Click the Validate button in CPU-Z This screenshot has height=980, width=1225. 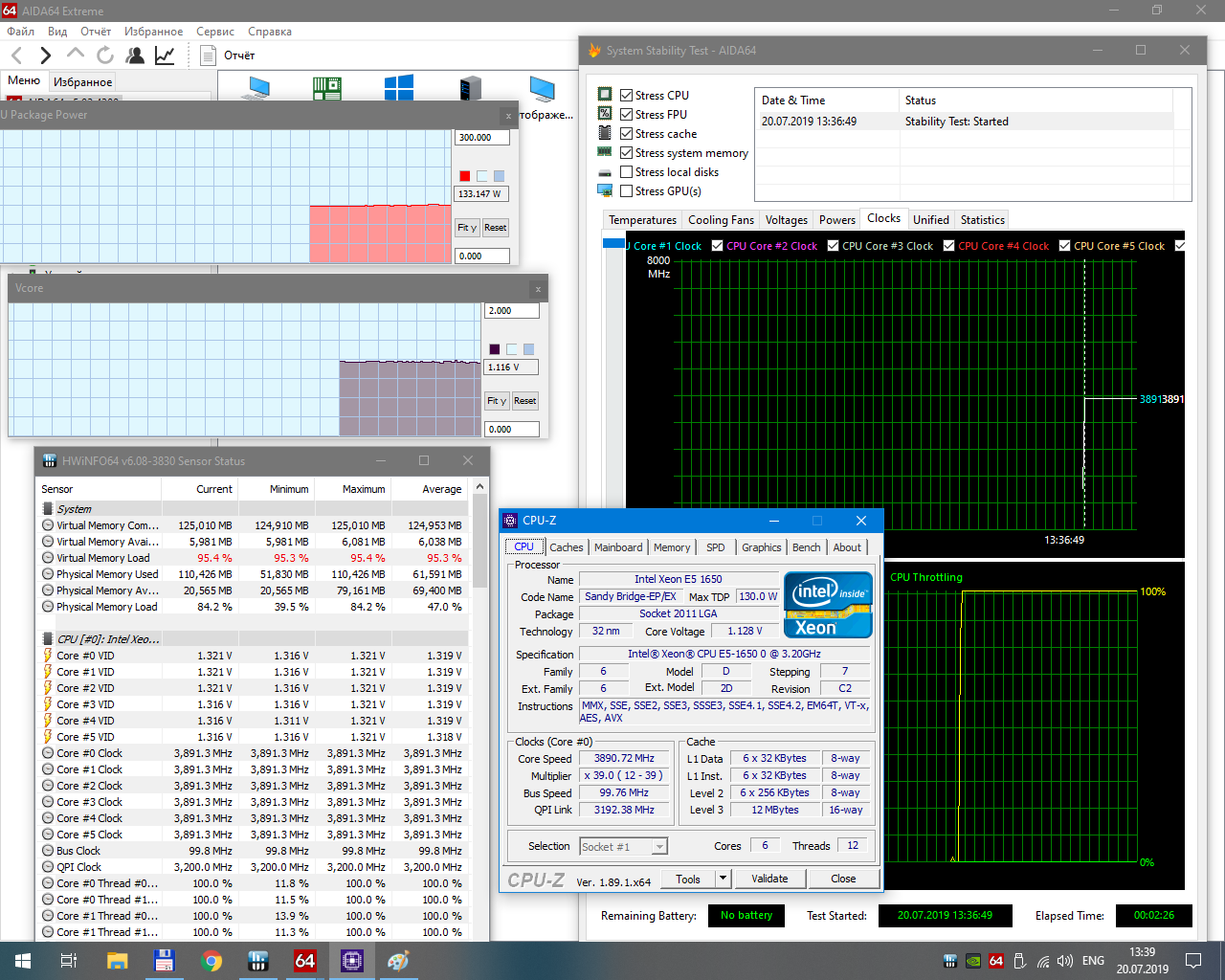tap(769, 879)
